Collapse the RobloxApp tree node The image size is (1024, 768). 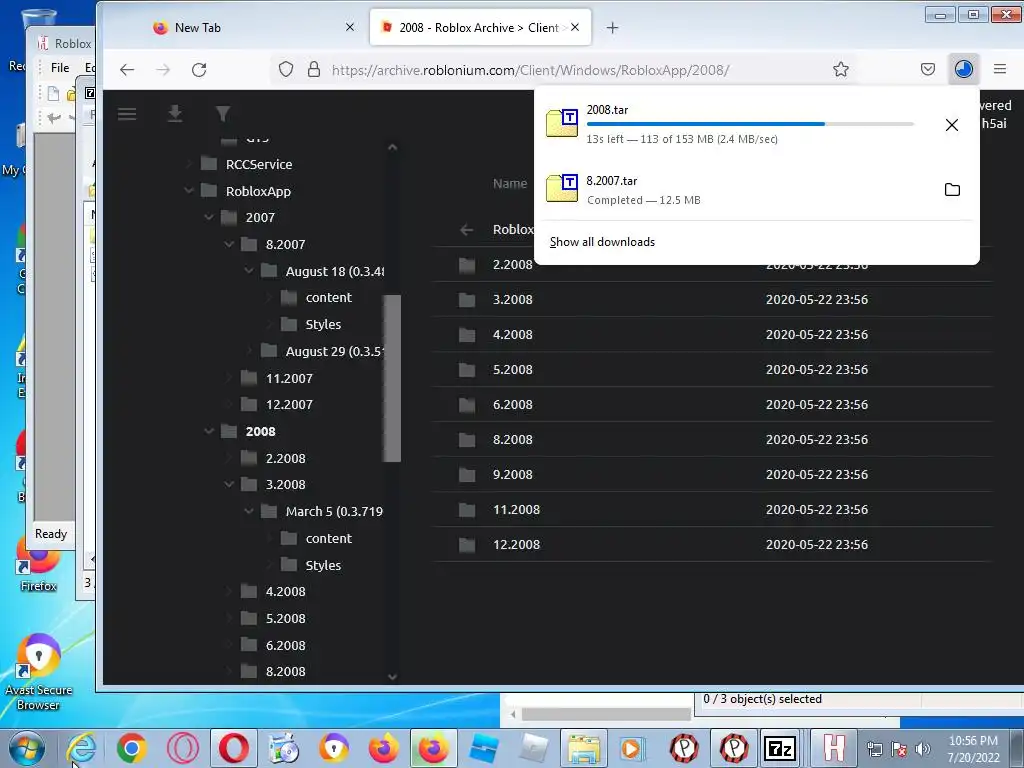pyautogui.click(x=189, y=191)
